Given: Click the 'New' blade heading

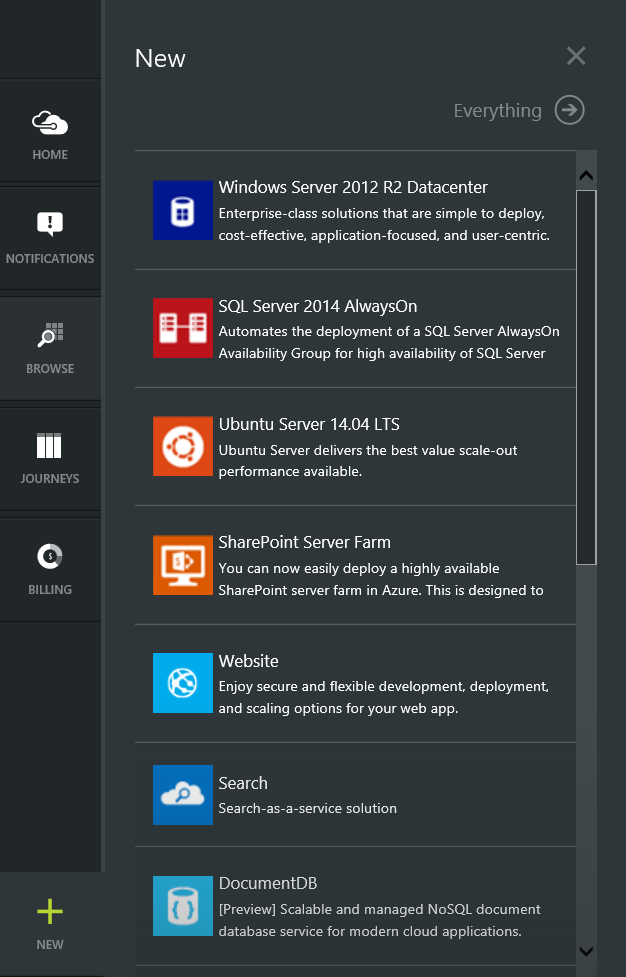Looking at the screenshot, I should (160, 59).
